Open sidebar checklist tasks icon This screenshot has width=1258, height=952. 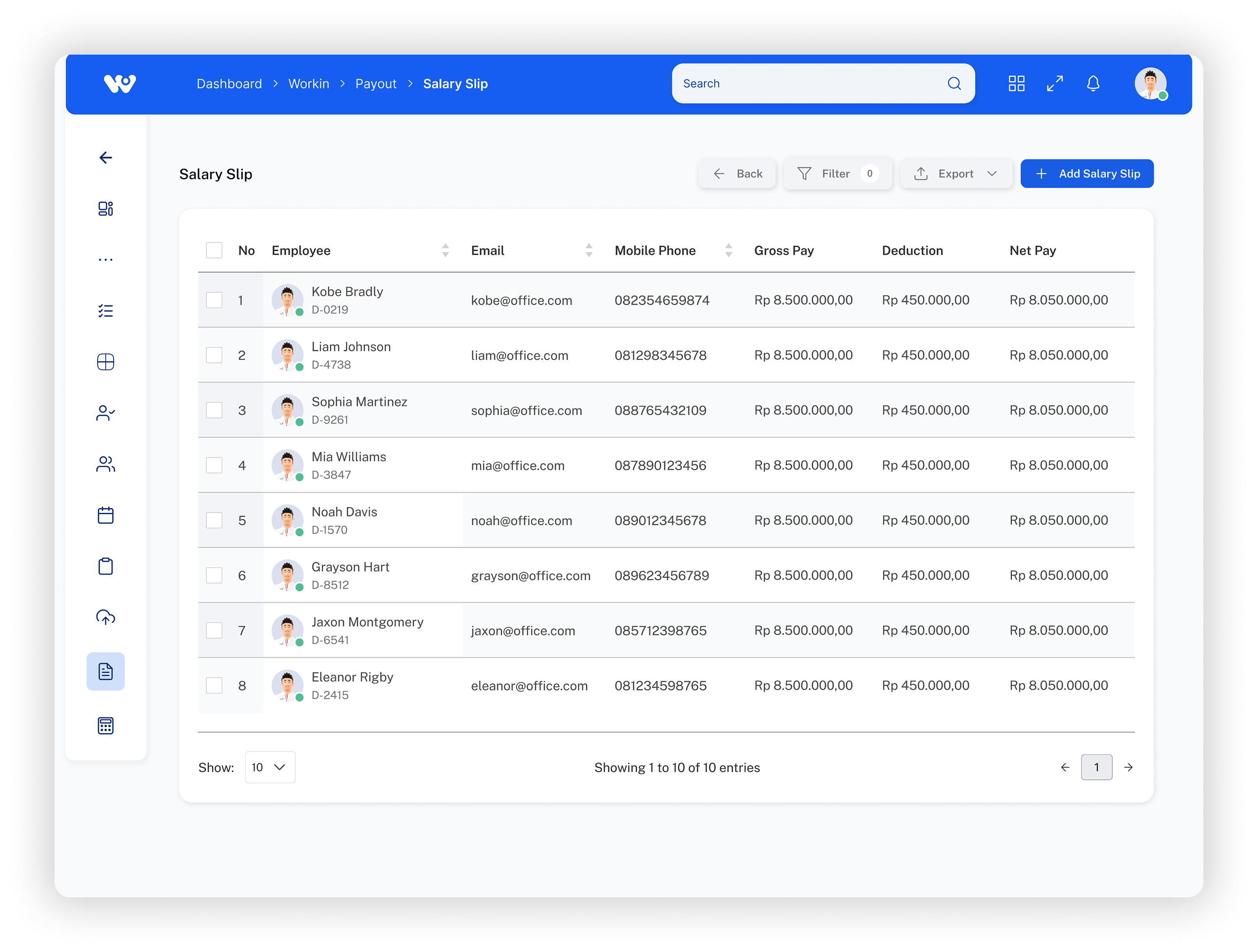pos(105,311)
